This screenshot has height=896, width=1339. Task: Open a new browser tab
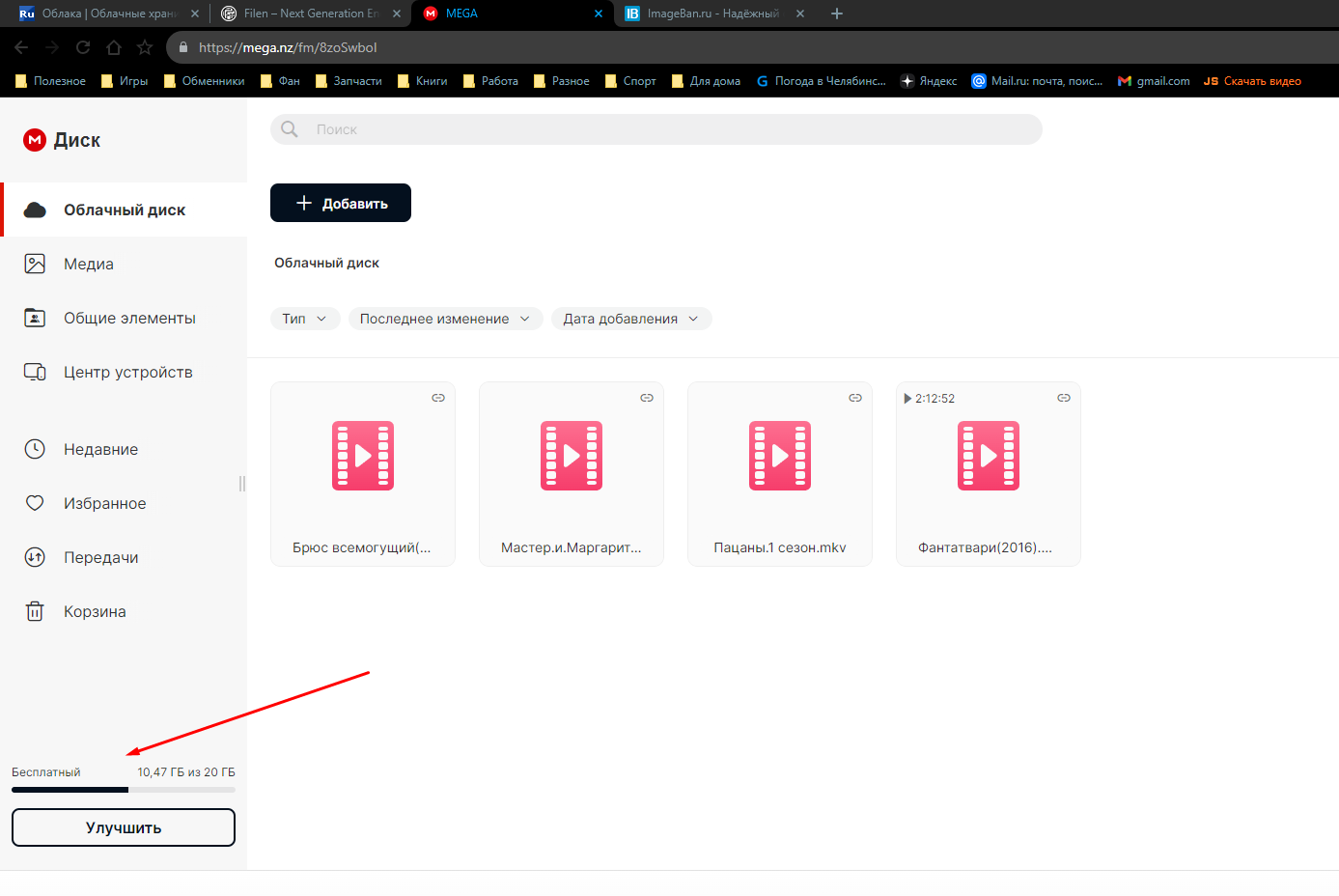click(x=837, y=14)
